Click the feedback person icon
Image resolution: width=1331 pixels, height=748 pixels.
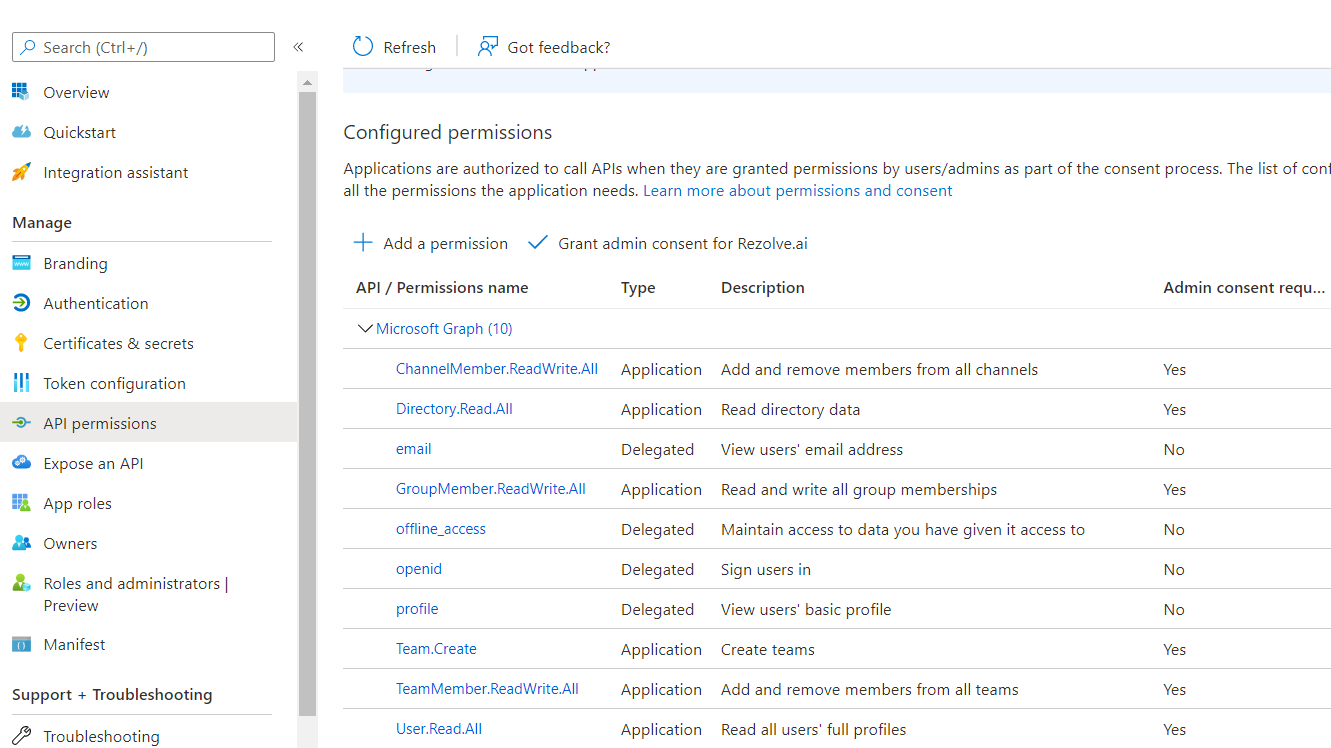coord(487,46)
